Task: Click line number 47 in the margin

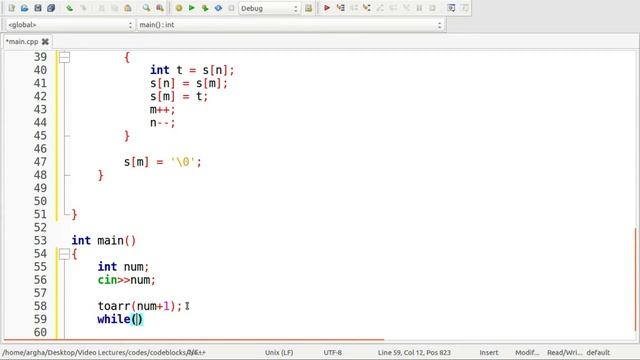Action: coord(40,162)
